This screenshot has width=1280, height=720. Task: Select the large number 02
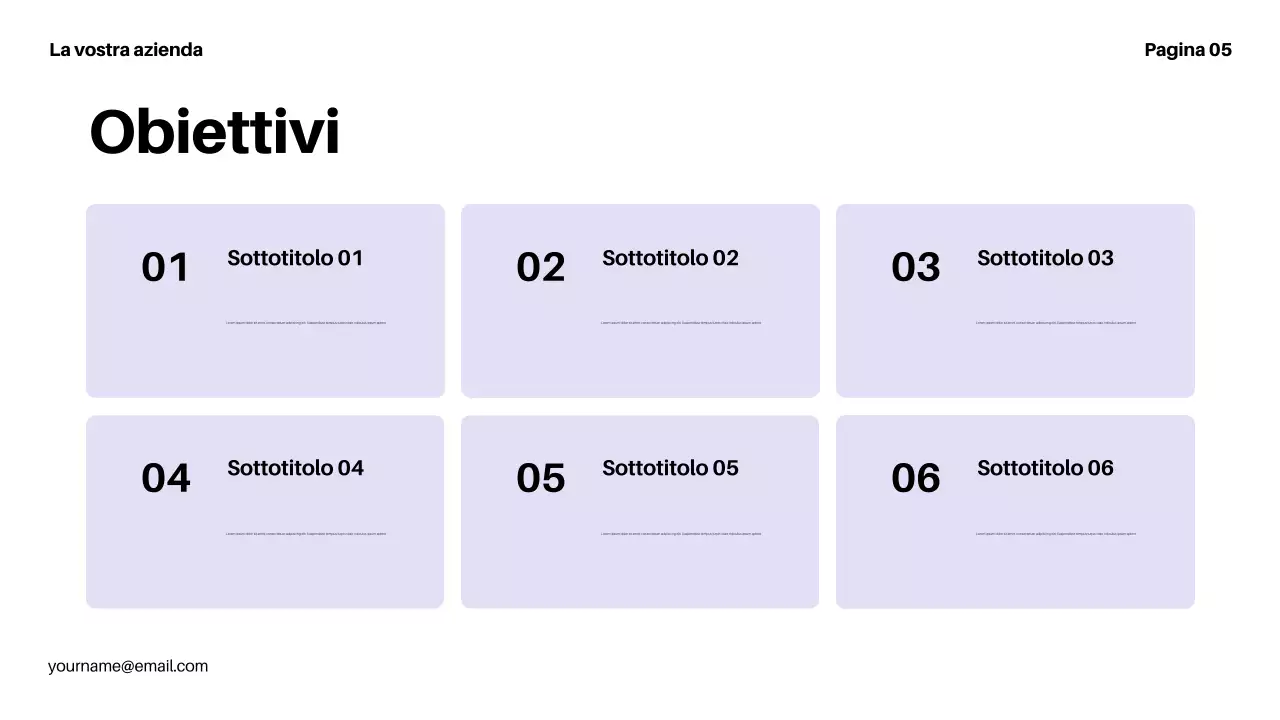[540, 268]
